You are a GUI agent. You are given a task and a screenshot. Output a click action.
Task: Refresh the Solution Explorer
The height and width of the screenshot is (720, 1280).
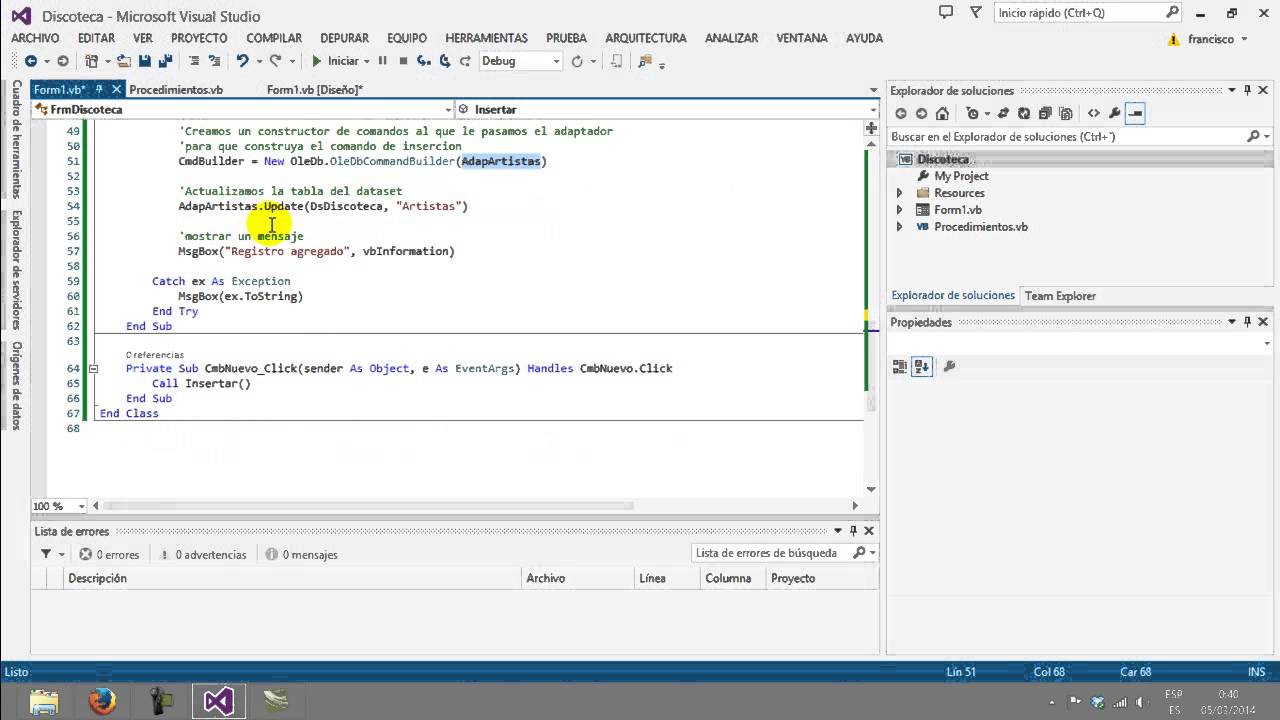pos(1024,113)
